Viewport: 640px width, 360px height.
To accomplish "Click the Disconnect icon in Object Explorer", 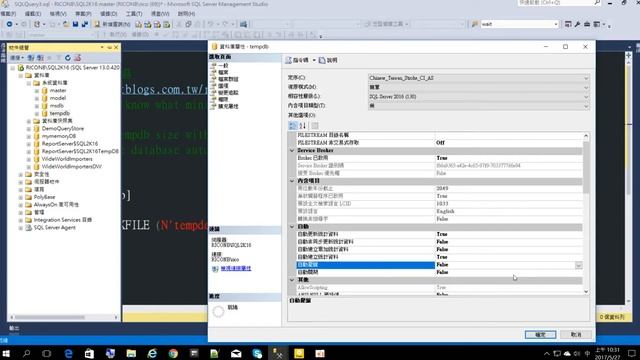I will pyautogui.click(x=40, y=58).
